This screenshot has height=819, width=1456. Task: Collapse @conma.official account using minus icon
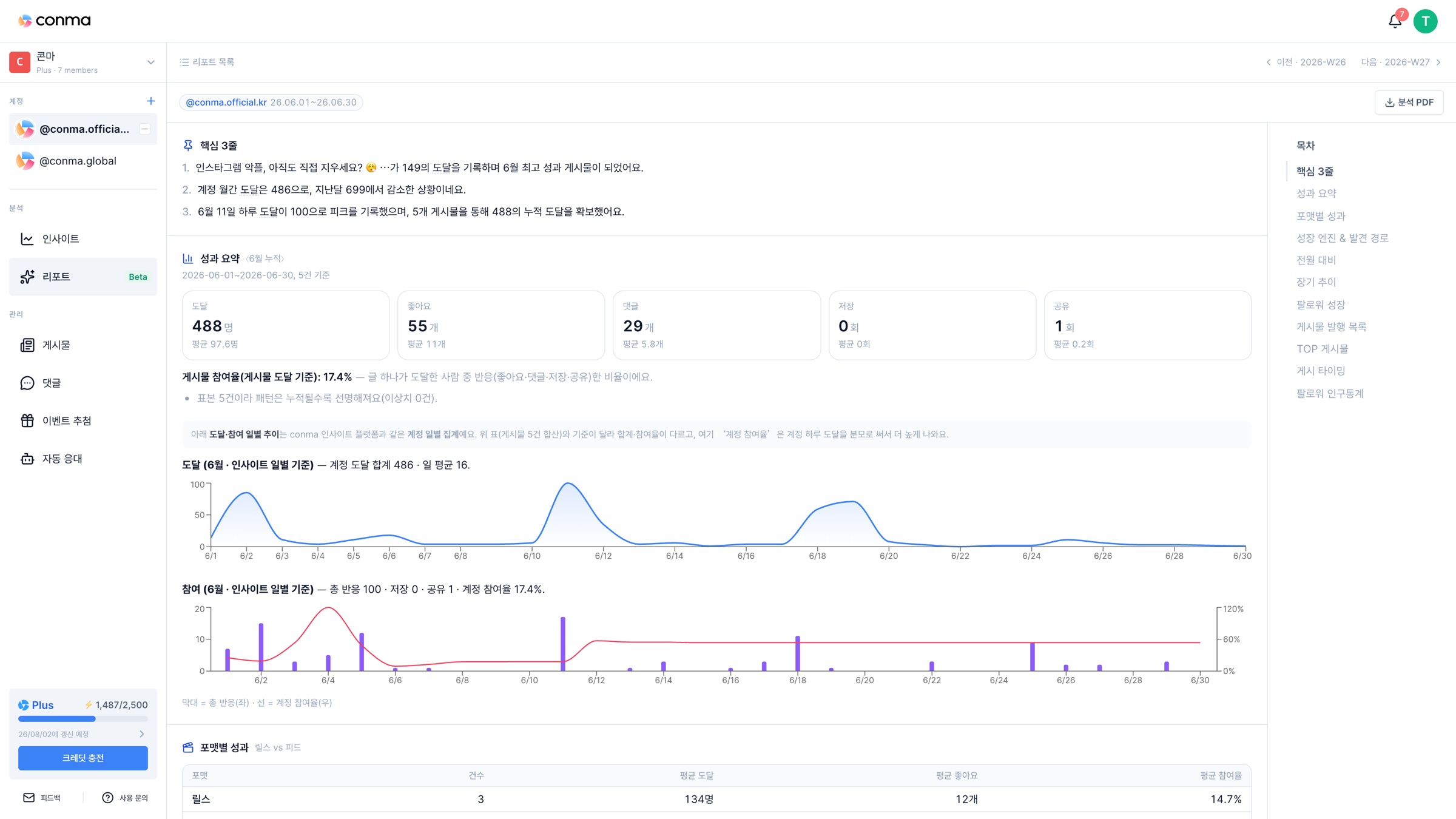click(x=144, y=129)
